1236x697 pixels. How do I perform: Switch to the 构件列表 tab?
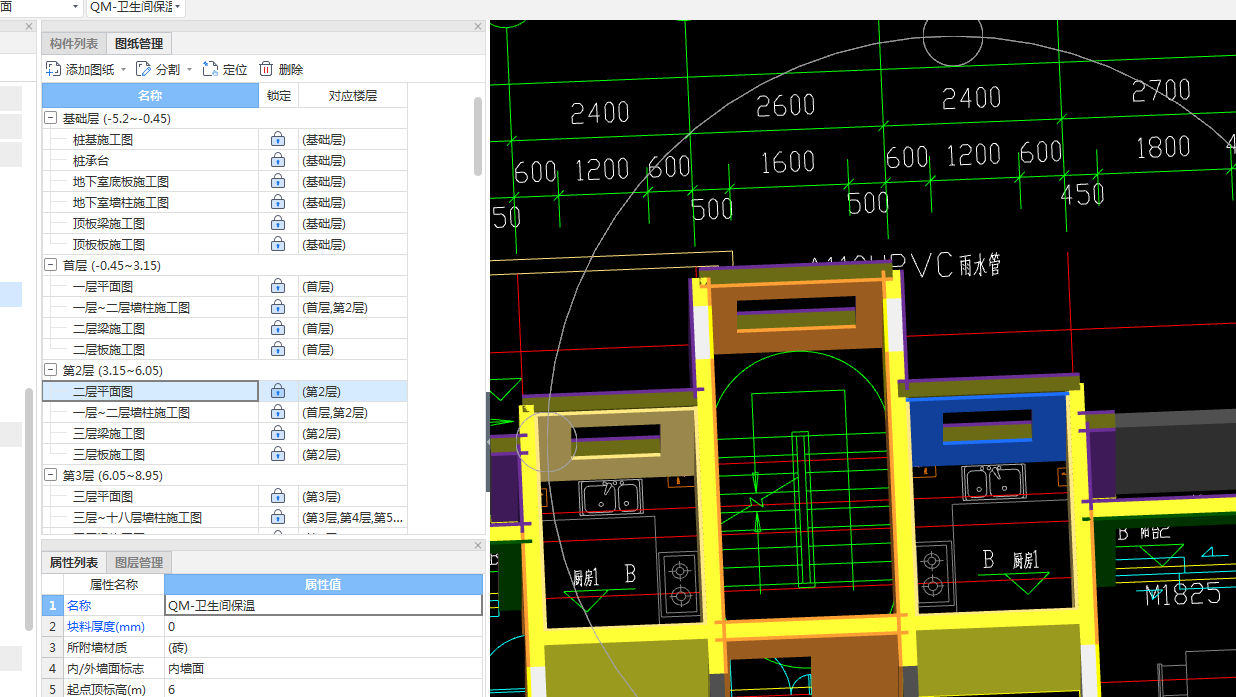(x=74, y=43)
